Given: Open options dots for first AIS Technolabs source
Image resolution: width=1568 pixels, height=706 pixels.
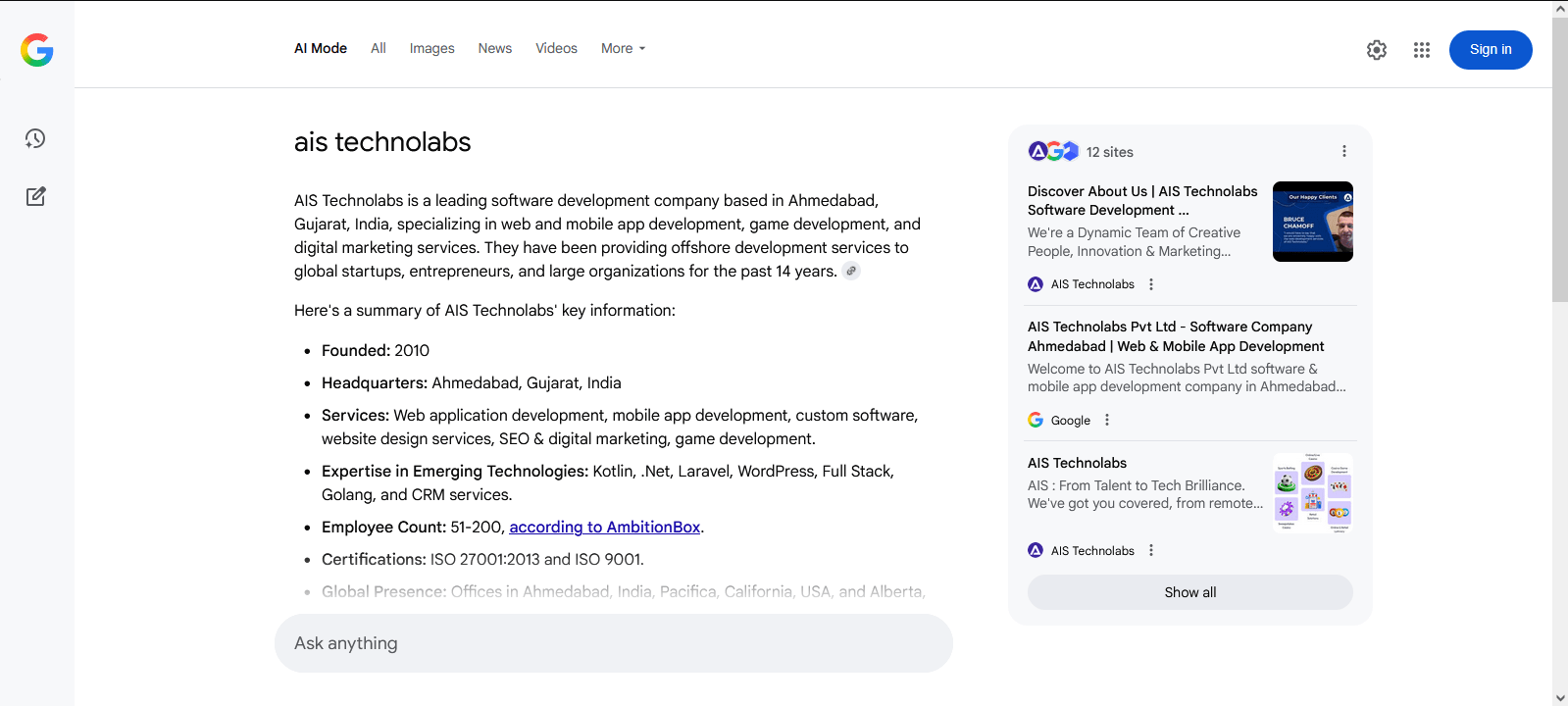Looking at the screenshot, I should pos(1151,284).
